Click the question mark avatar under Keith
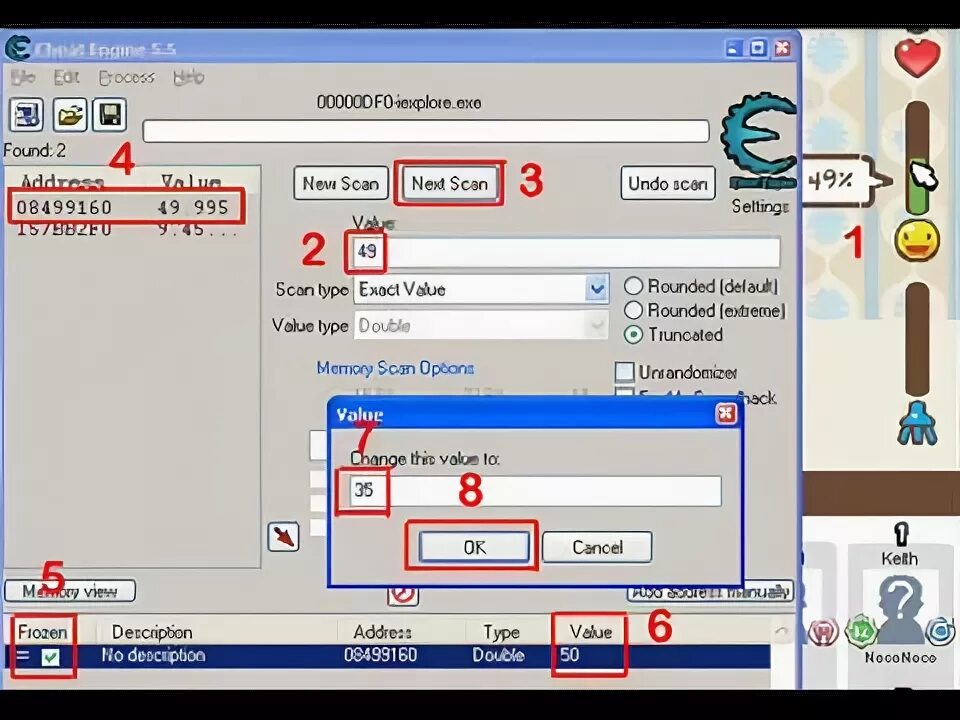 tap(900, 609)
